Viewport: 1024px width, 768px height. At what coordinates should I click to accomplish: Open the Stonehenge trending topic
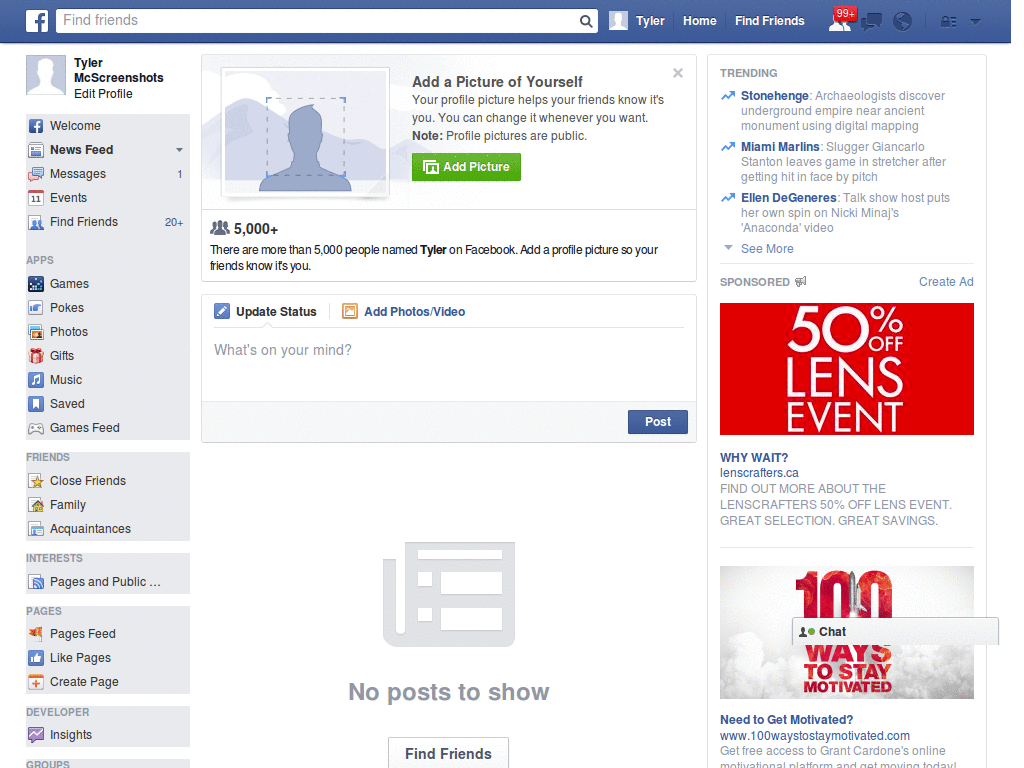(x=775, y=96)
